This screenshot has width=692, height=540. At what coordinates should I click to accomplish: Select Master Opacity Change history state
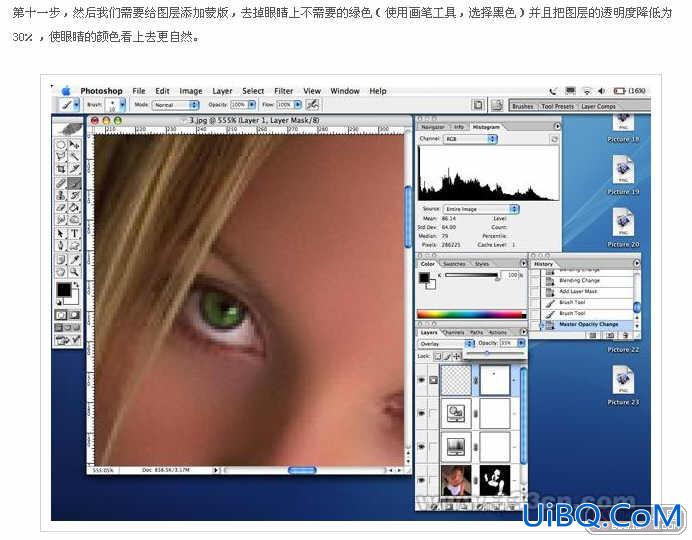(588, 324)
